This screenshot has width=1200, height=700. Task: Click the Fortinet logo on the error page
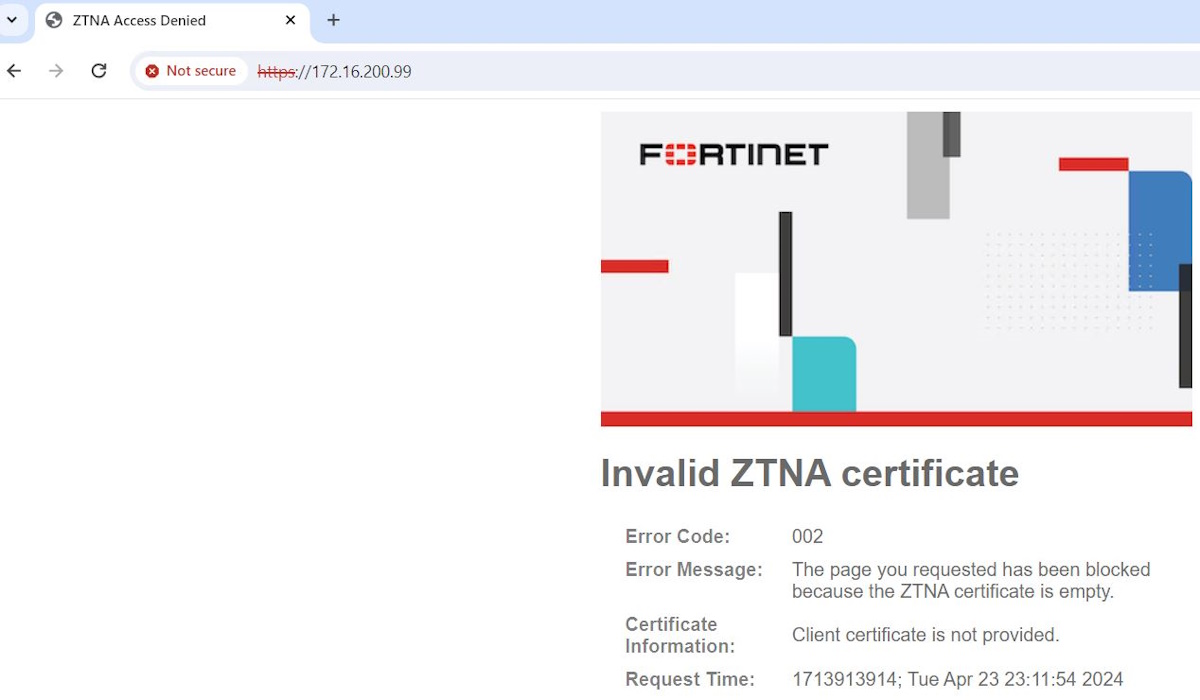(734, 153)
